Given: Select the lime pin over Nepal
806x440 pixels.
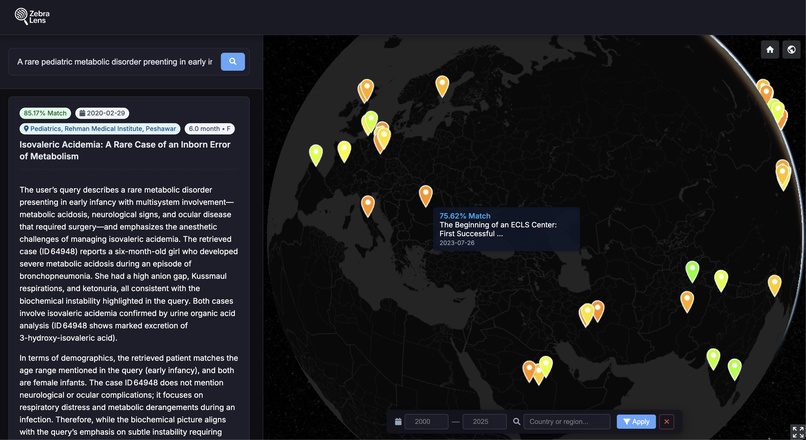Looking at the screenshot, I should [721, 281].
